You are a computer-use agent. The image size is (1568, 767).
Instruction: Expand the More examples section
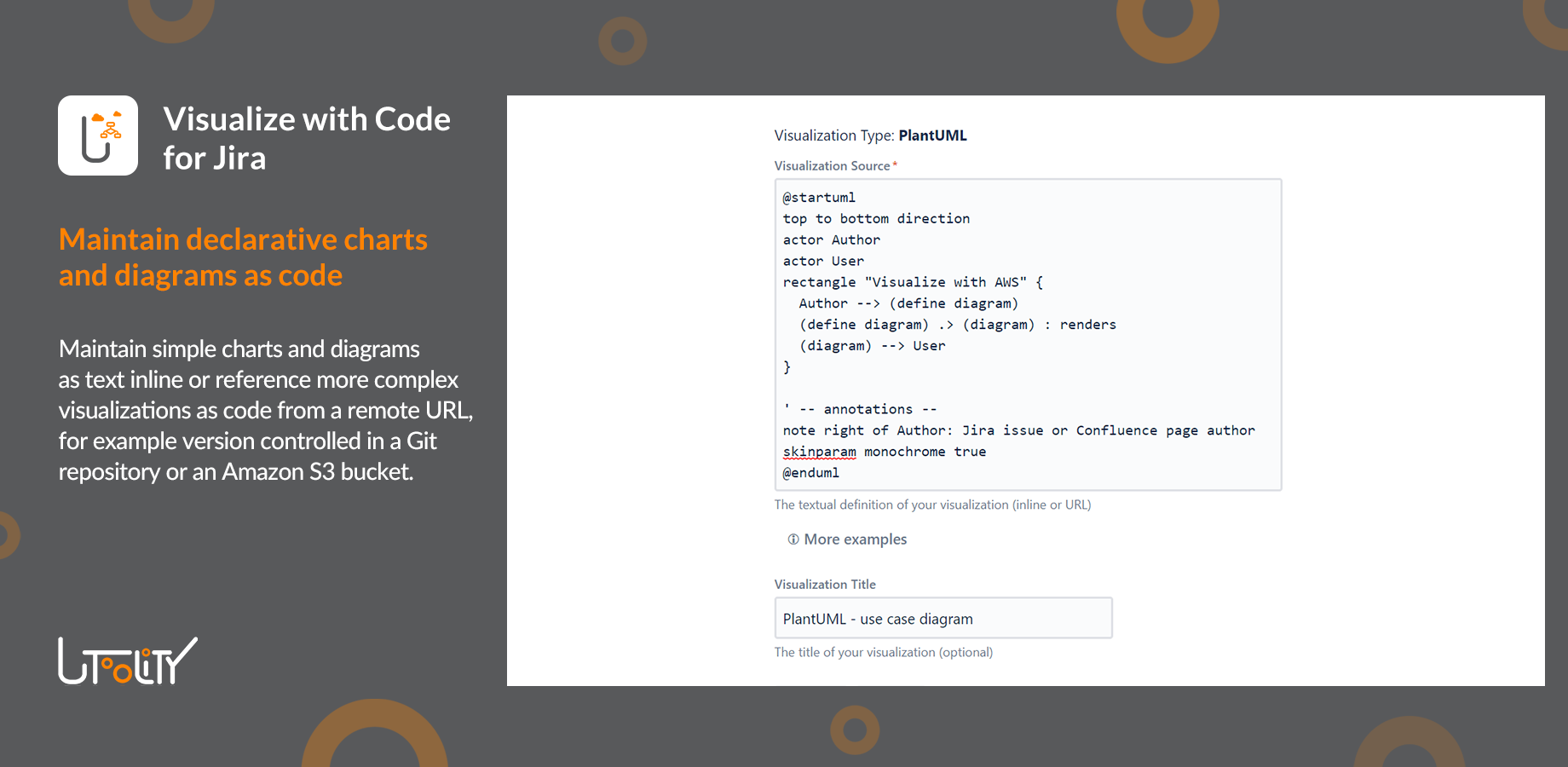click(x=855, y=539)
